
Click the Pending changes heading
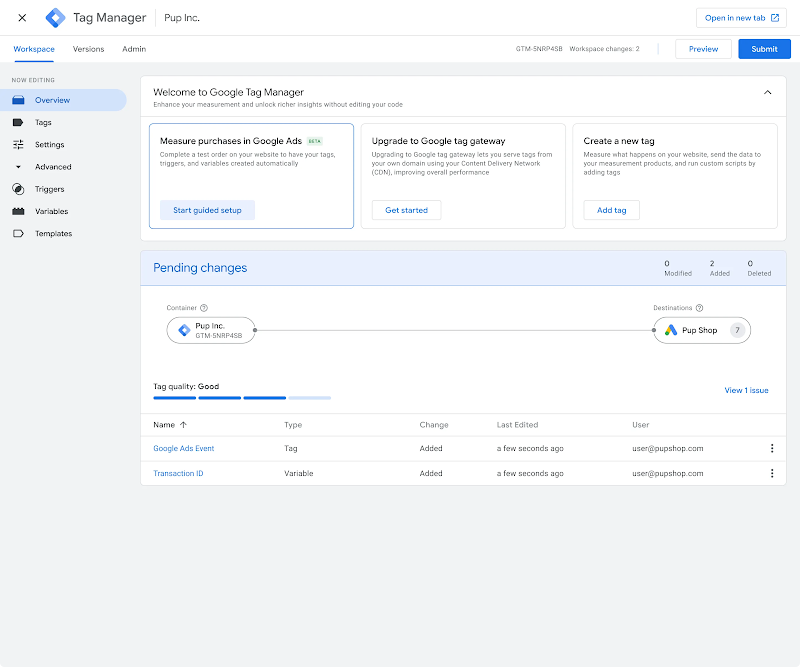coord(200,268)
